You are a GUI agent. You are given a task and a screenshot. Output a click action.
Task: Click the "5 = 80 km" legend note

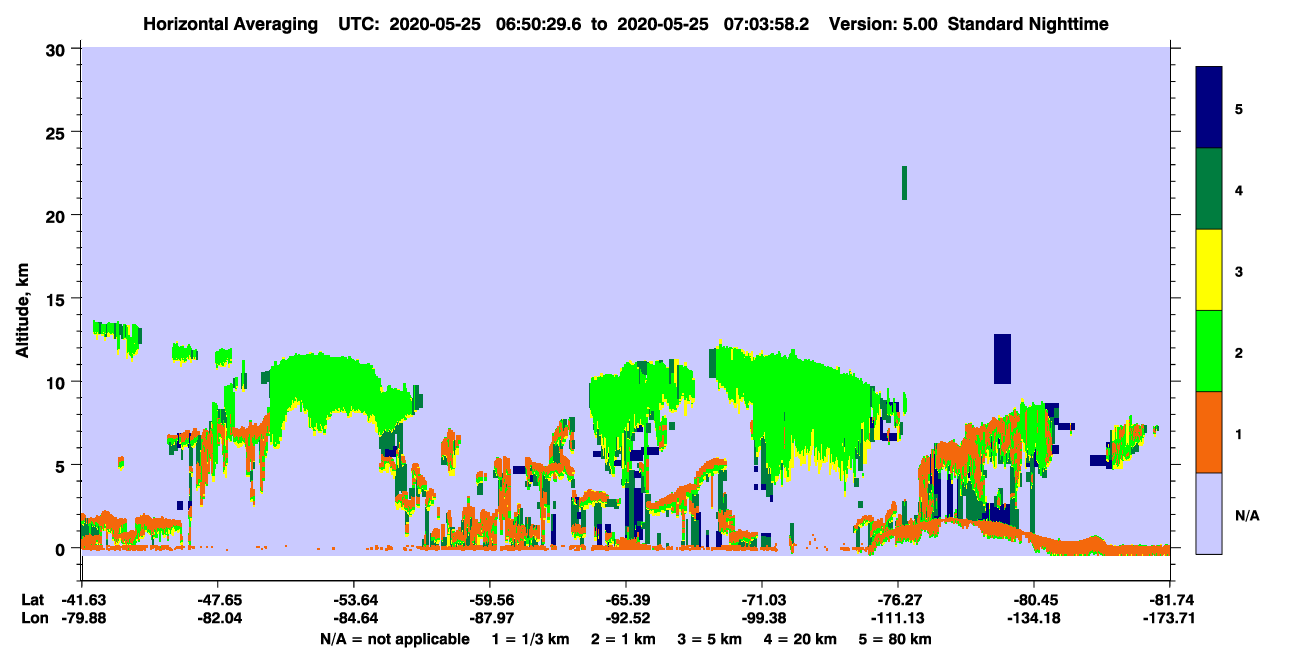[895, 639]
